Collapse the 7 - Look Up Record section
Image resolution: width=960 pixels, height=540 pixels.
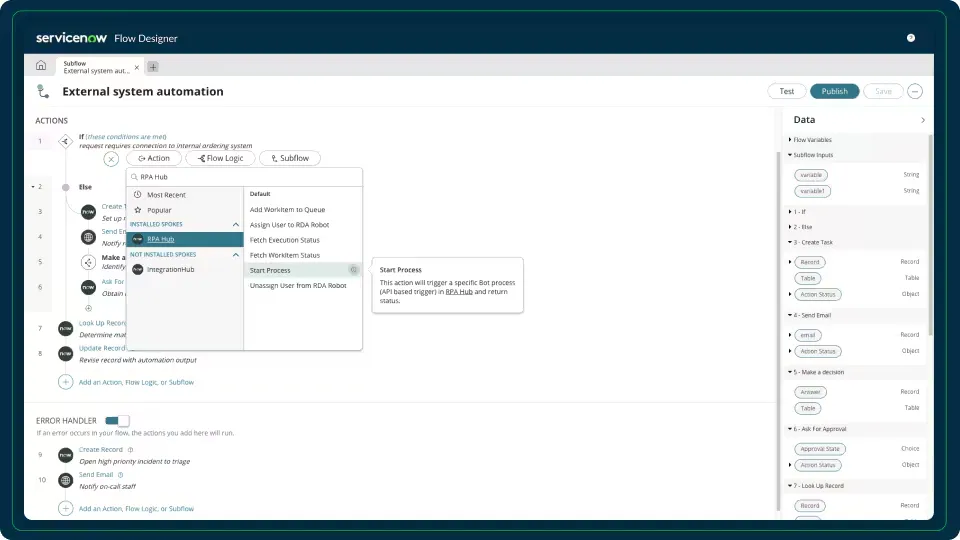pos(790,486)
